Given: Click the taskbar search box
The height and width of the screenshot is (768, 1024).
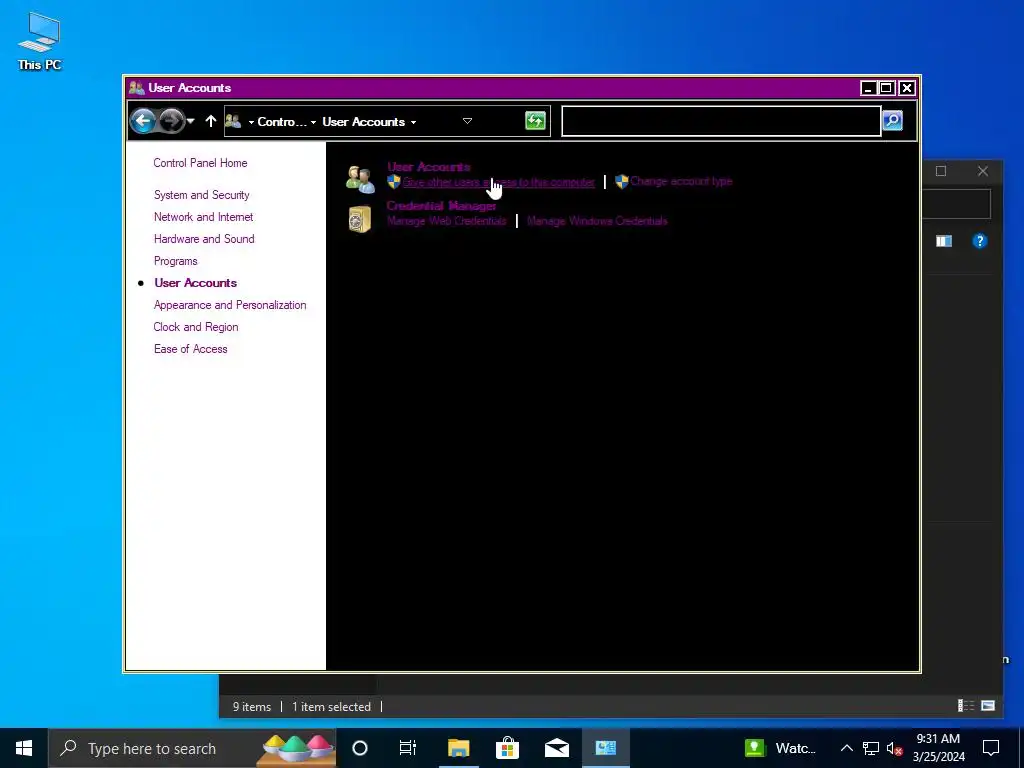Looking at the screenshot, I should [192, 748].
